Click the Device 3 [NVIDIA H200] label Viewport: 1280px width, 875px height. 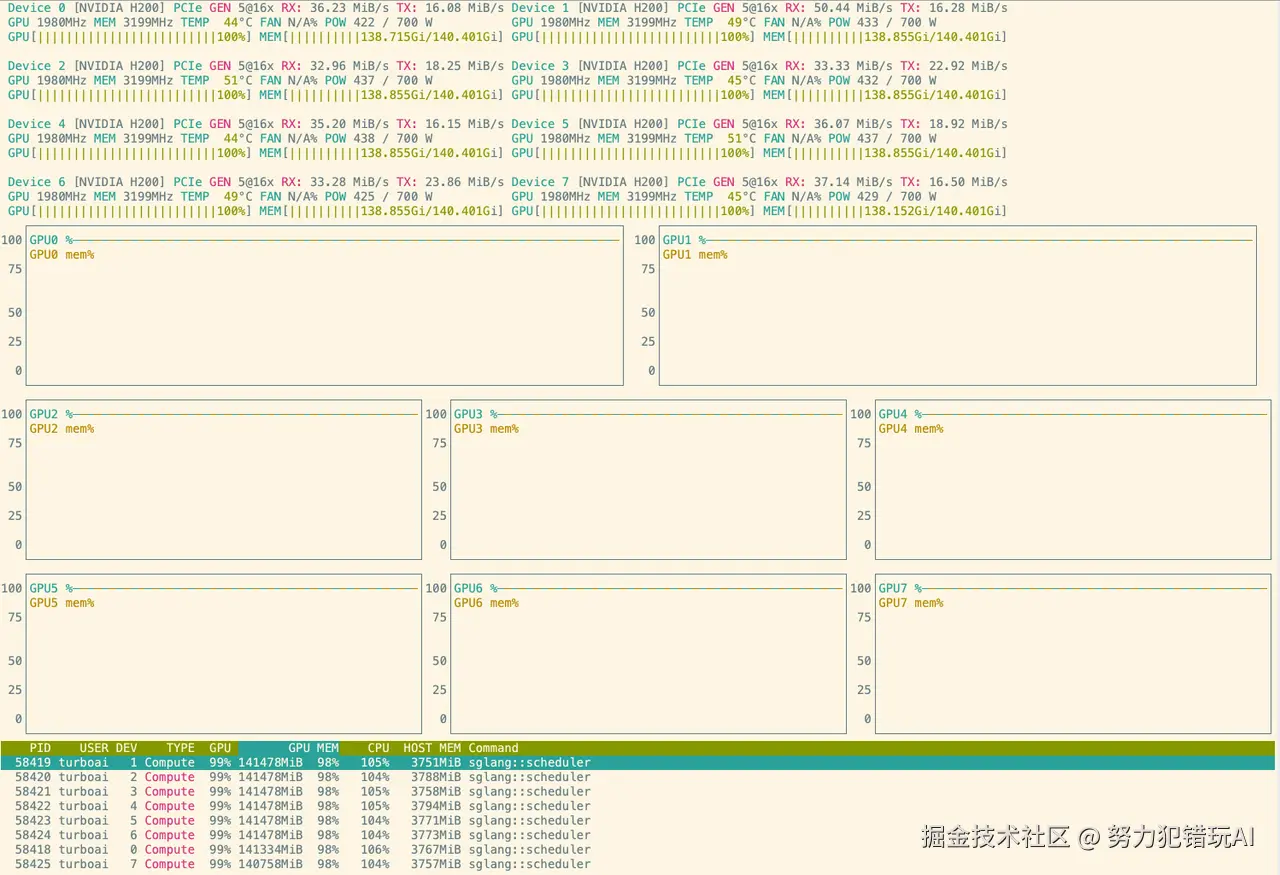point(591,66)
